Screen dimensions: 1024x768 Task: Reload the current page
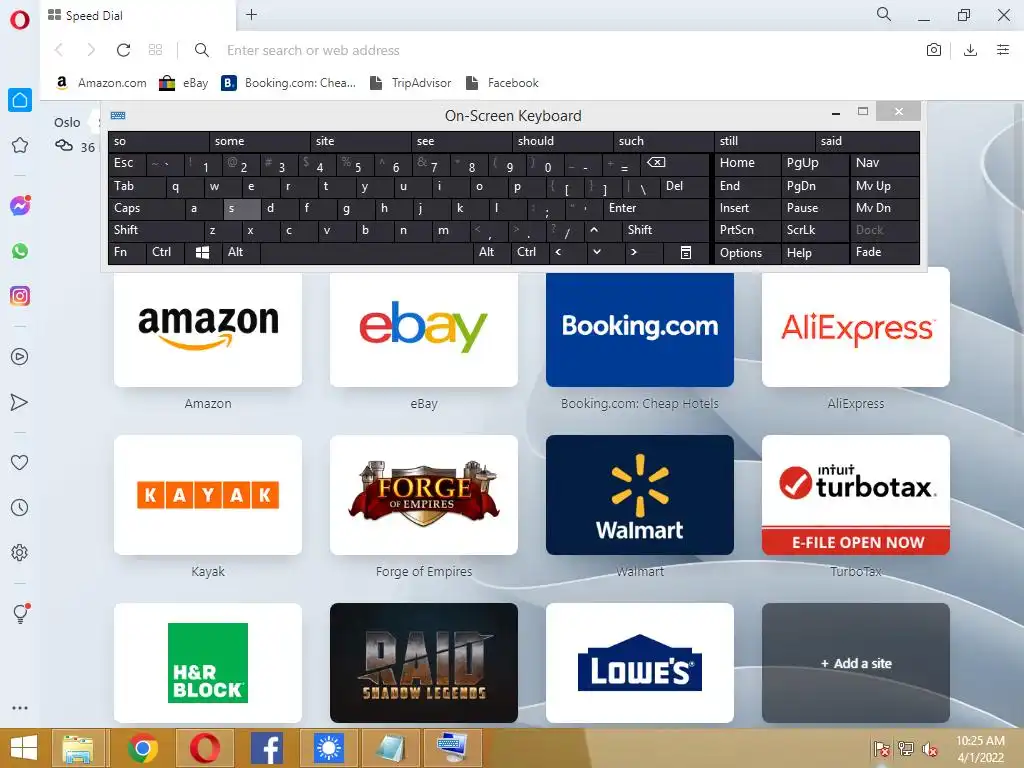(x=123, y=50)
